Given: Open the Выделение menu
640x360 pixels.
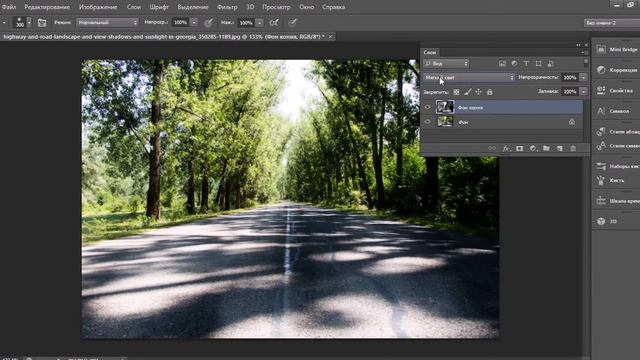Looking at the screenshot, I should point(193,7).
